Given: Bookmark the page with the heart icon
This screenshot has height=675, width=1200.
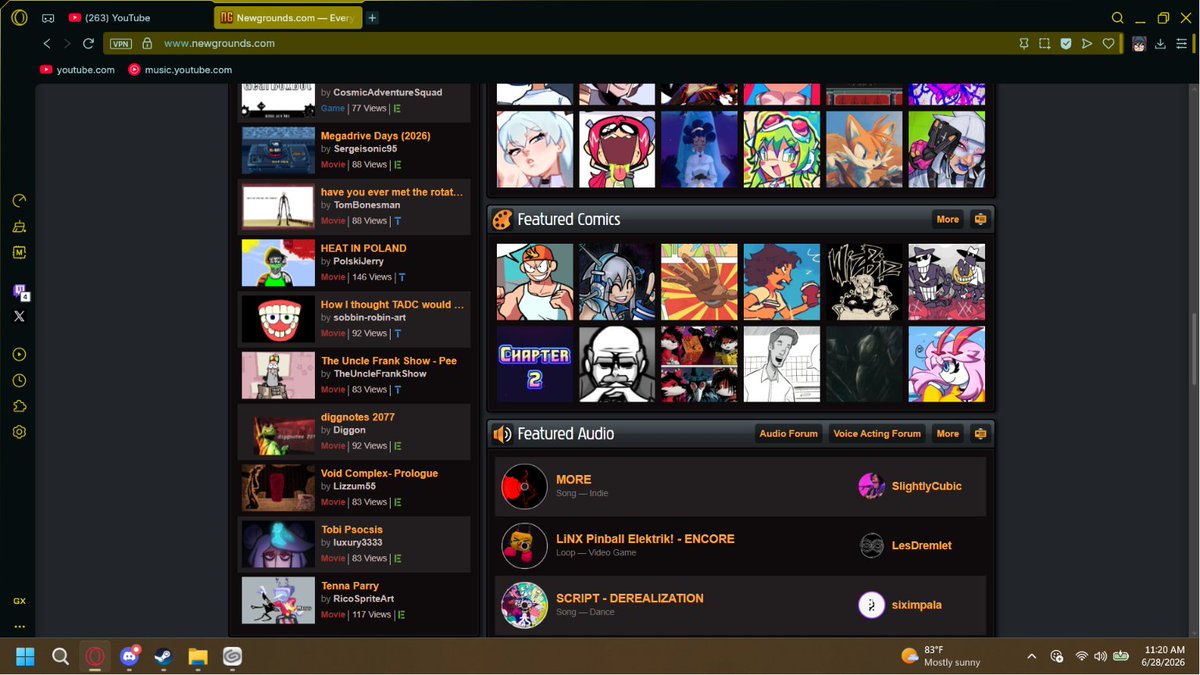Looking at the screenshot, I should [1108, 44].
